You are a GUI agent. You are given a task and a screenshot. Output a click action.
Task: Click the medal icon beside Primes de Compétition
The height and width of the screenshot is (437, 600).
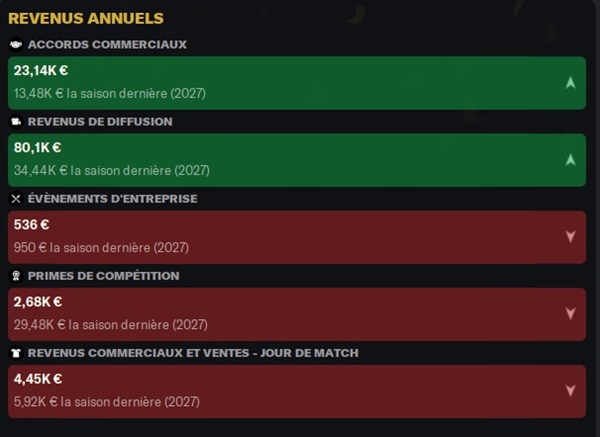[15, 276]
